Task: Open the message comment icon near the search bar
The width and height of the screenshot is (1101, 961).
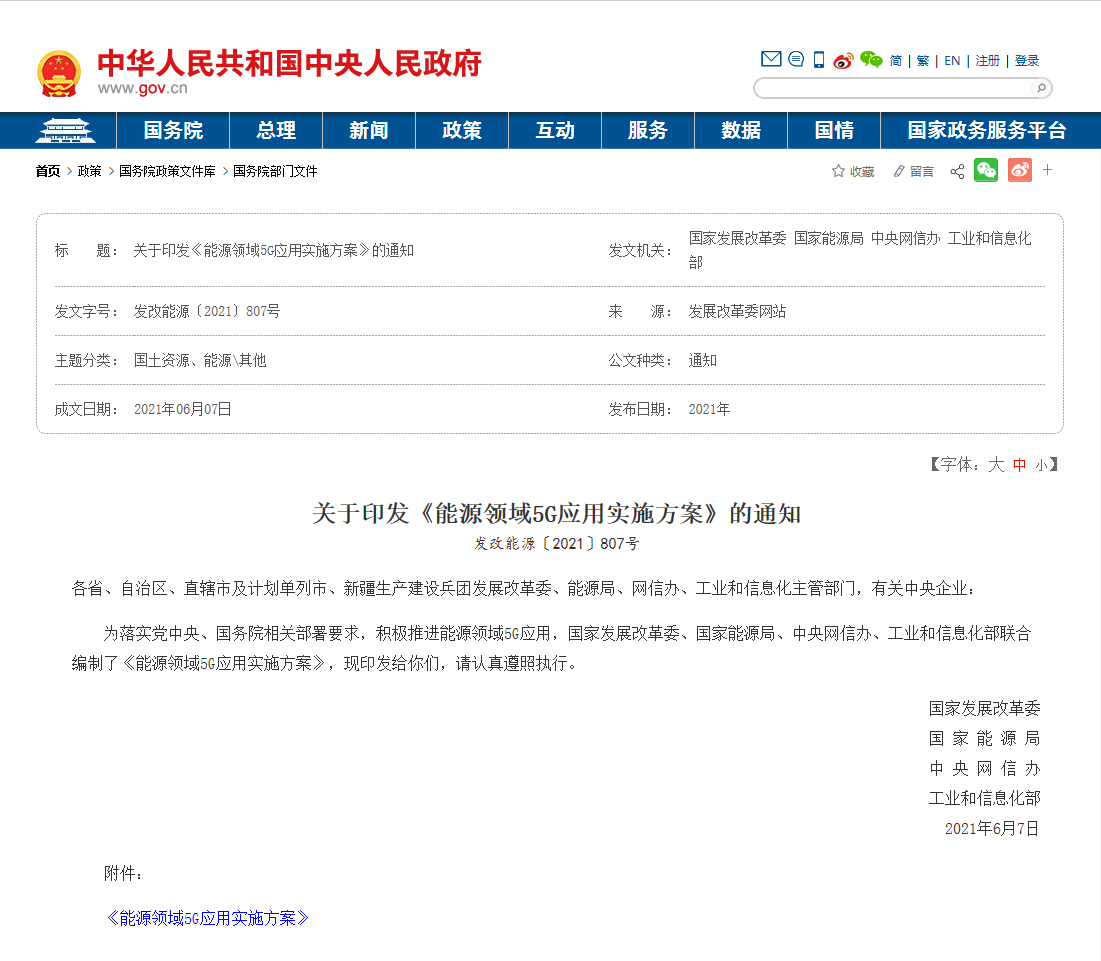Action: [x=795, y=59]
